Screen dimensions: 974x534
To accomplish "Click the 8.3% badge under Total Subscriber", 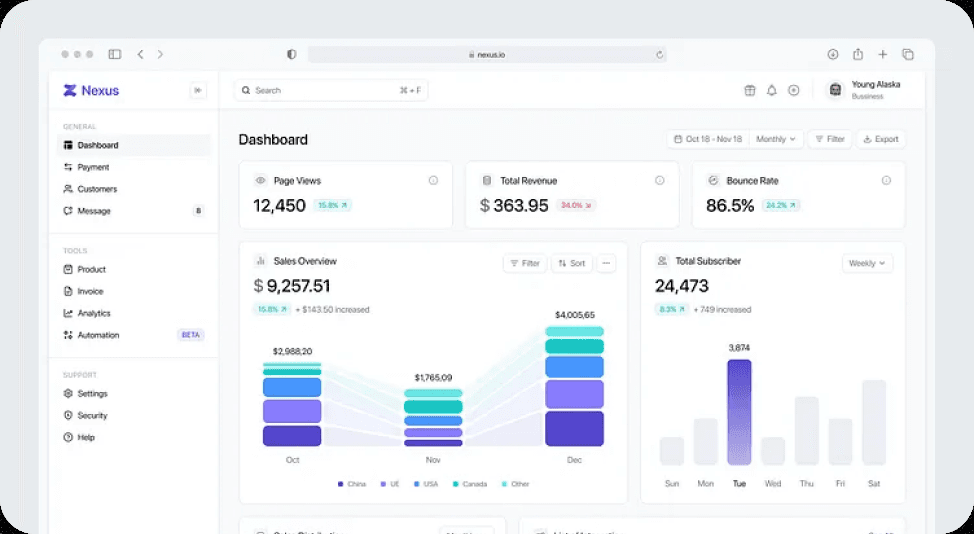I will pos(671,309).
